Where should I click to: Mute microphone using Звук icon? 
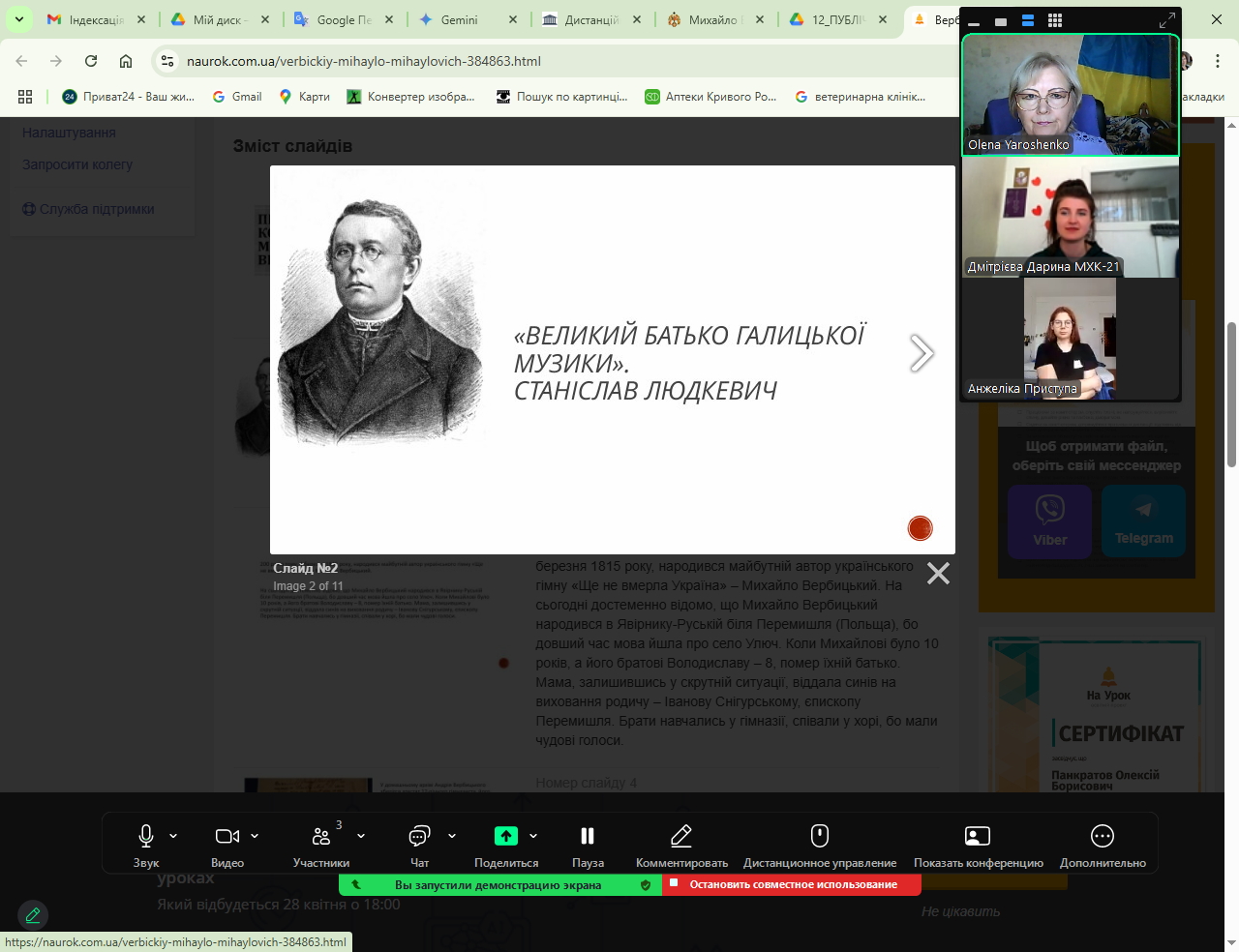[x=145, y=836]
